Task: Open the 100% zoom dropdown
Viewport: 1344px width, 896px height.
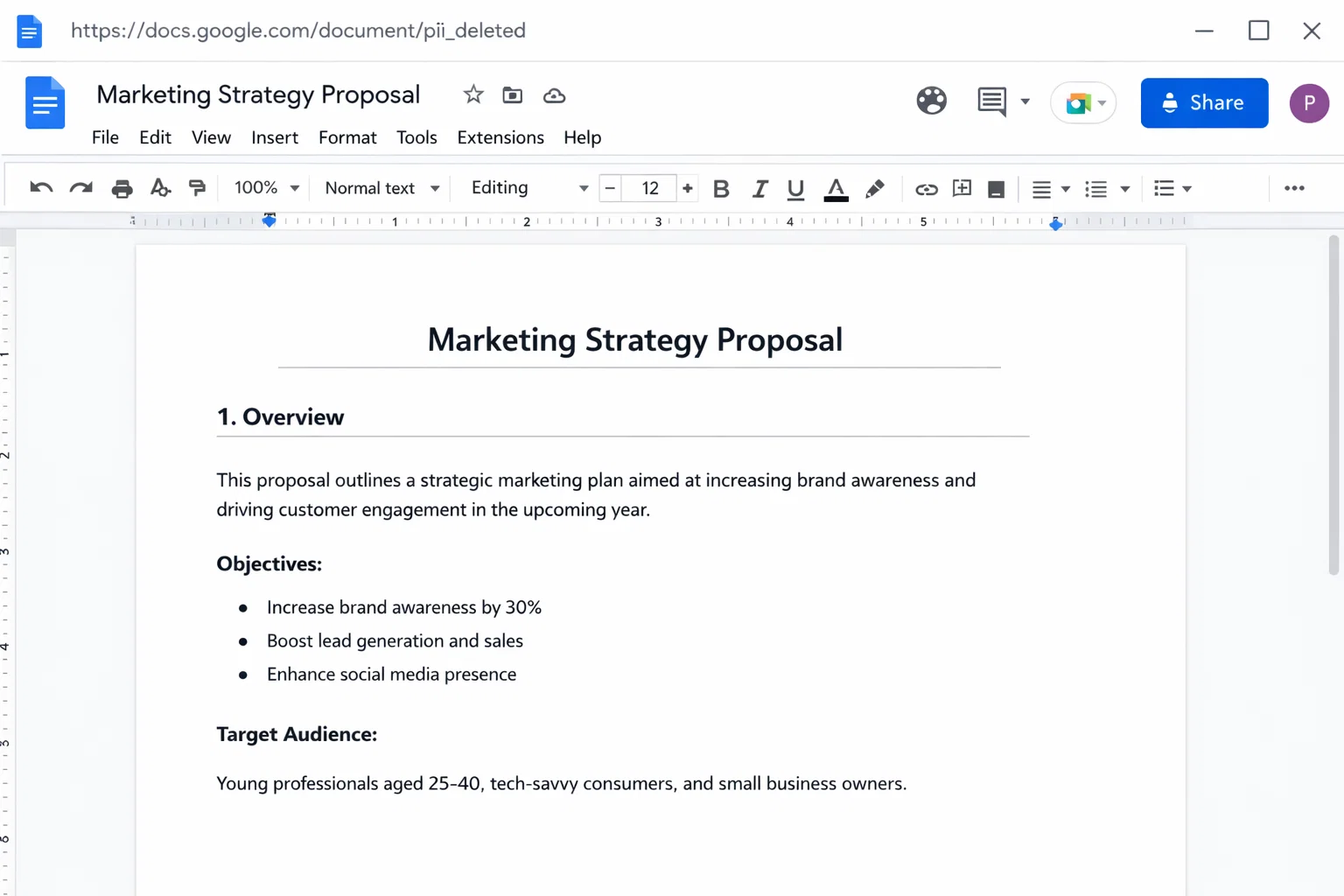Action: [267, 188]
